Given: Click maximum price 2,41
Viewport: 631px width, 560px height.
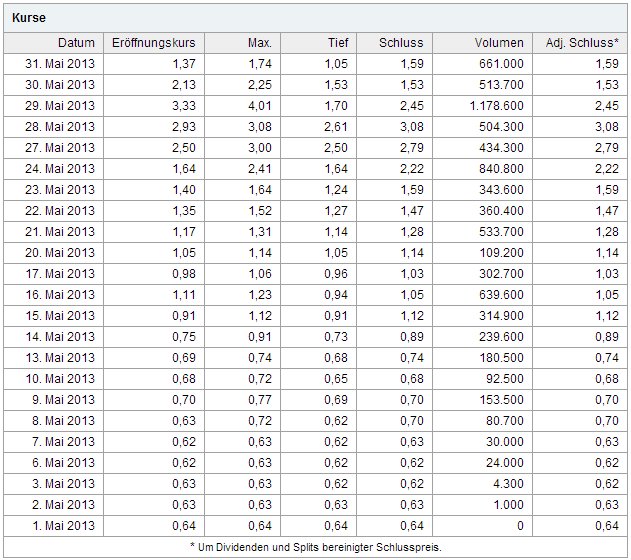Looking at the screenshot, I should tap(260, 168).
